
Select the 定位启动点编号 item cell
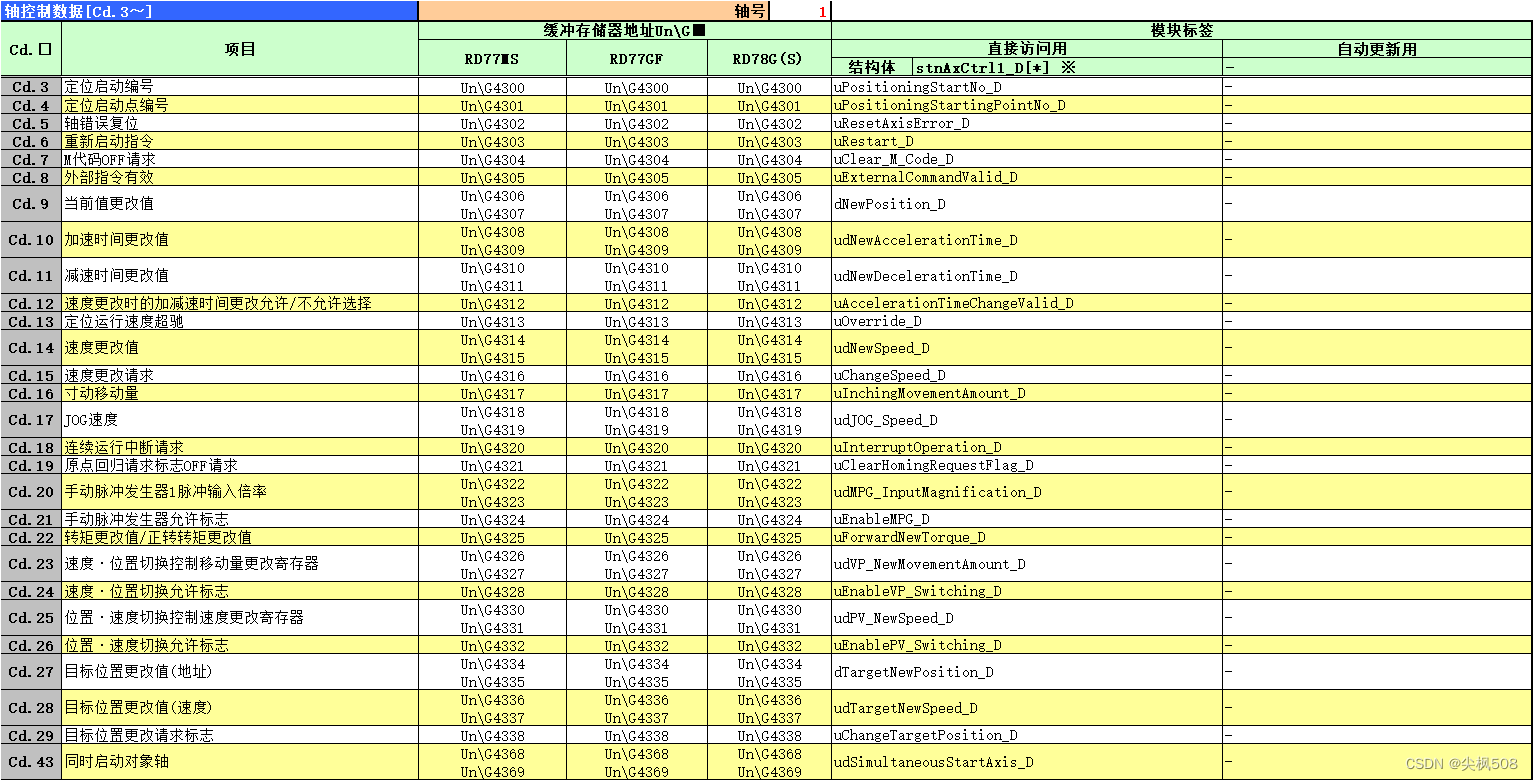point(240,105)
